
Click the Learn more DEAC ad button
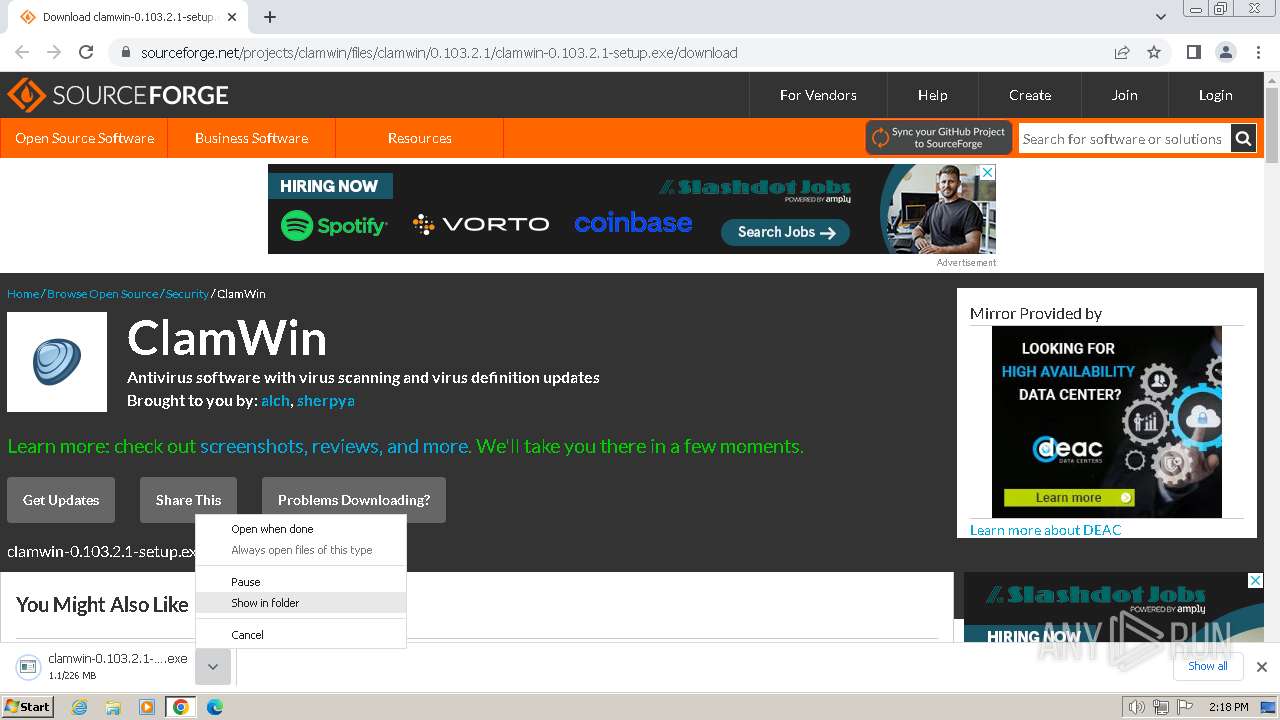pos(1069,498)
